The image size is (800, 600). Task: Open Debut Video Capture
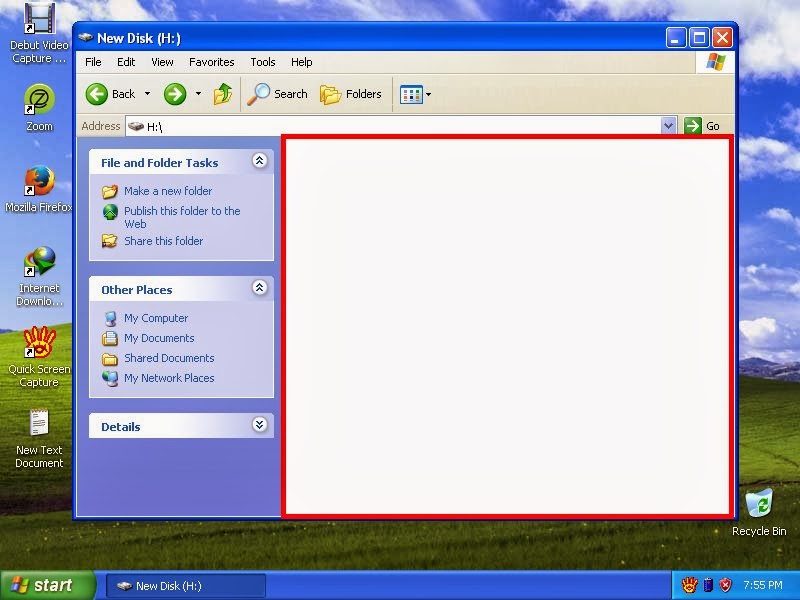(38, 18)
